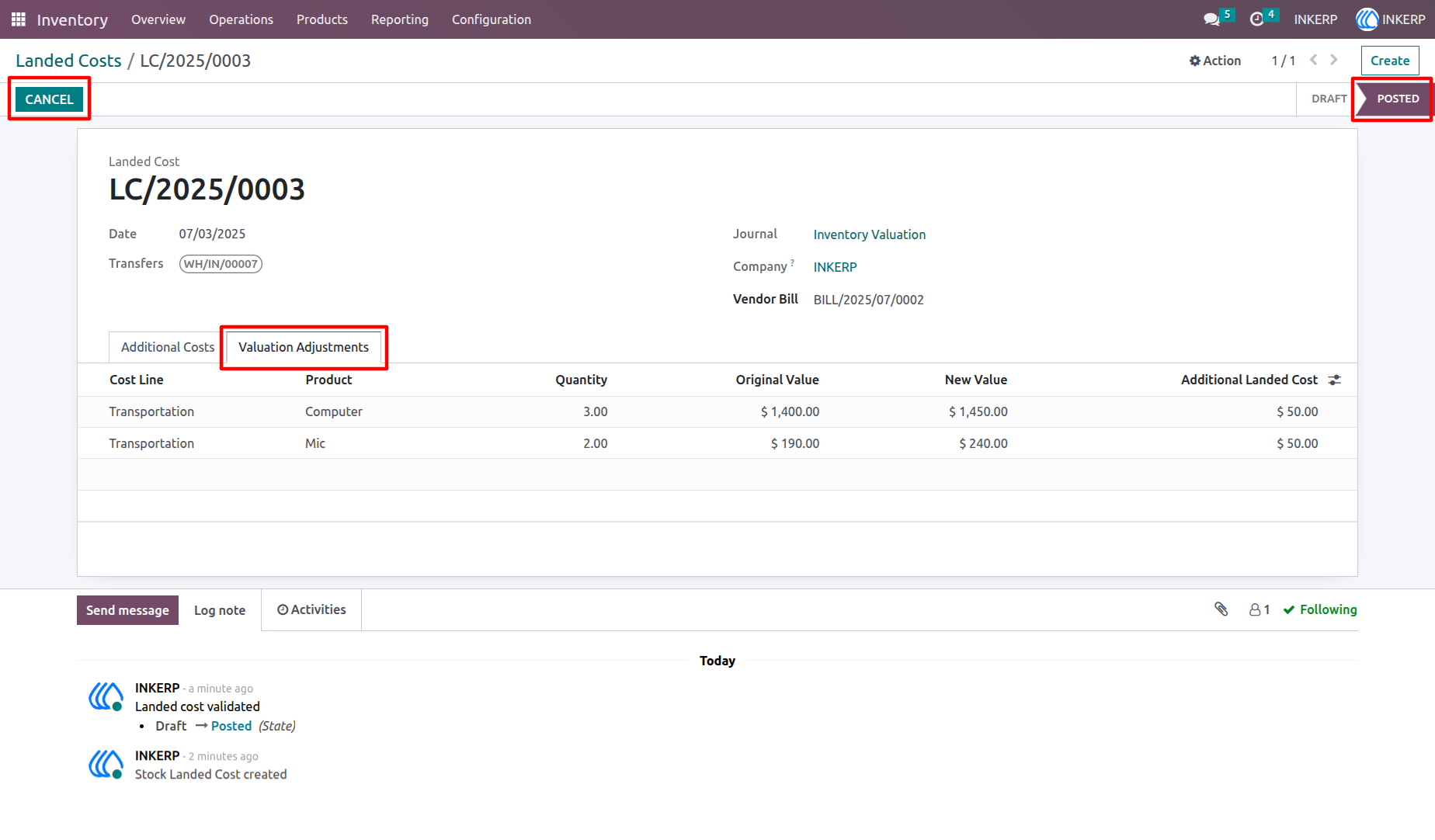Open the Operations menu
The height and width of the screenshot is (840, 1435).
coord(241,19)
